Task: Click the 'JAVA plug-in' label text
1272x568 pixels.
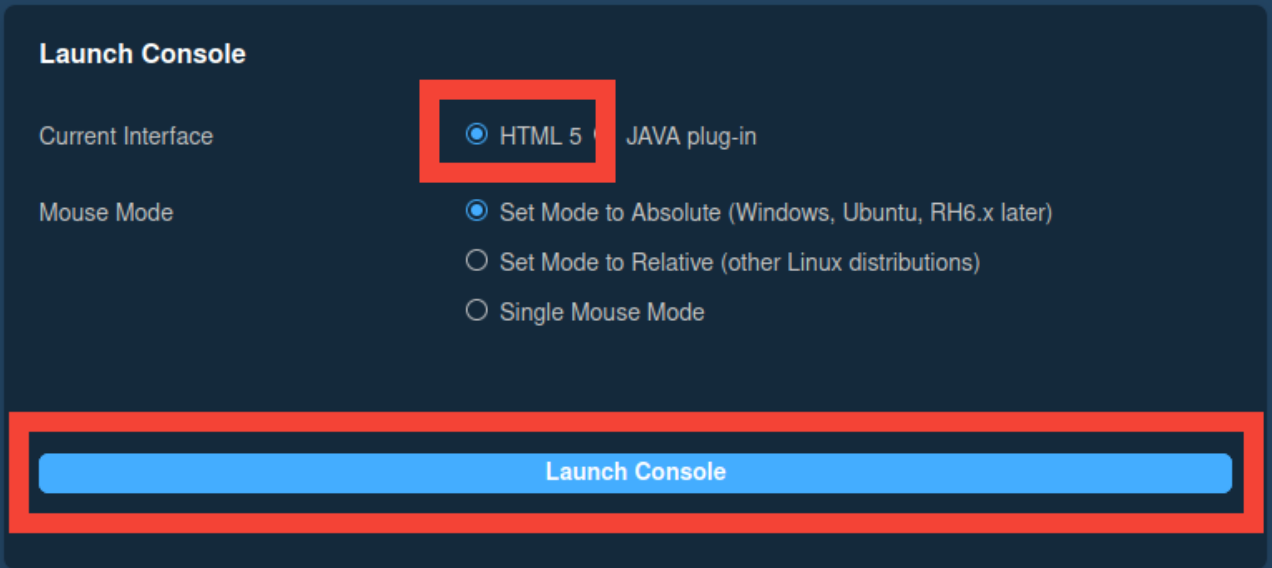Action: click(691, 136)
